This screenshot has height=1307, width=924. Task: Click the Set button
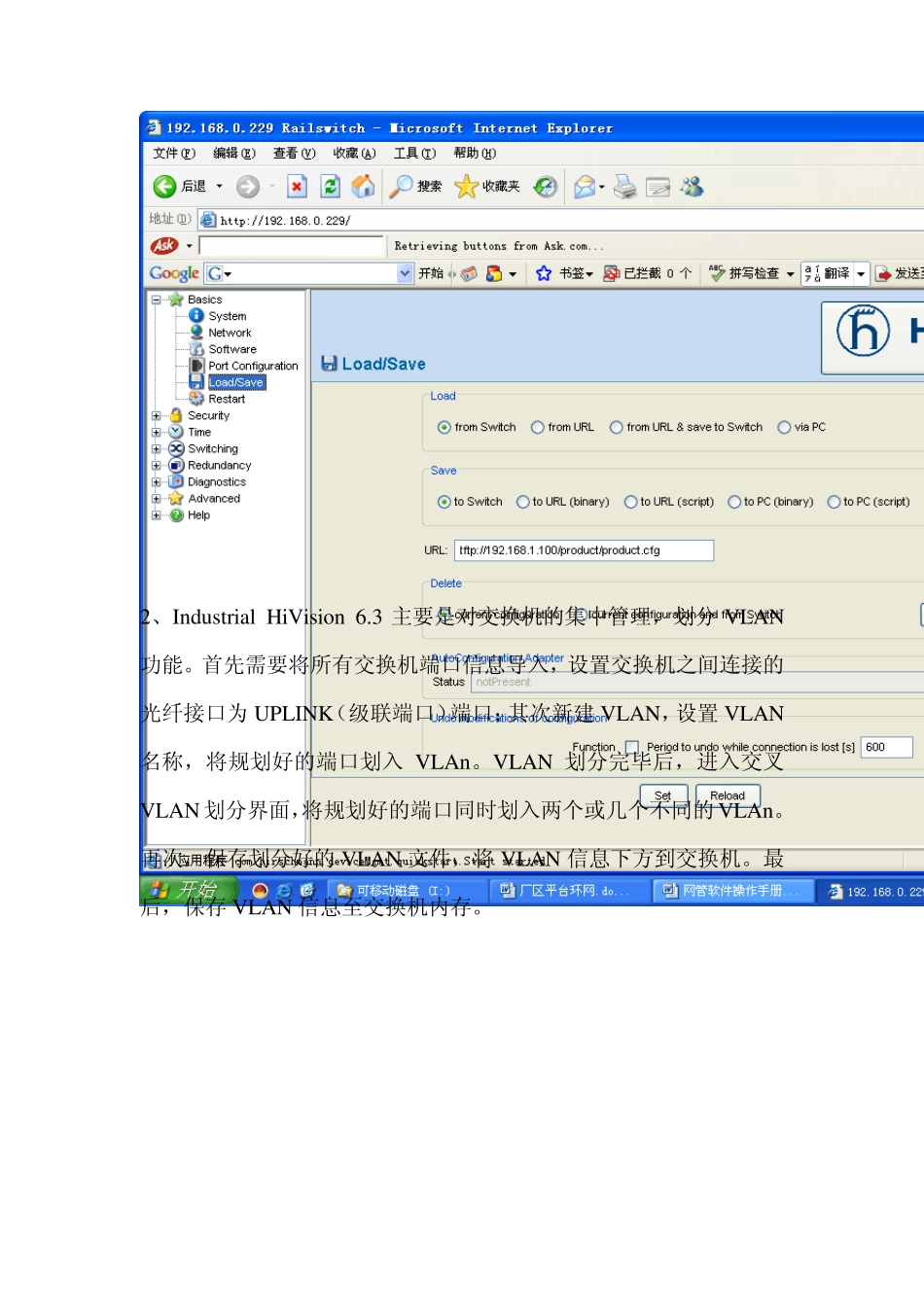coord(663,795)
